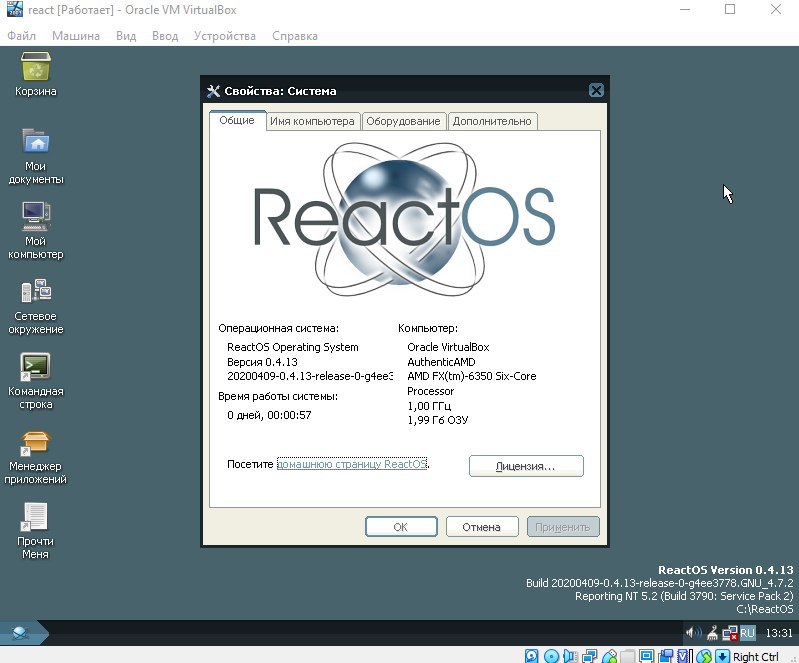Image resolution: width=799 pixels, height=663 pixels.
Task: Click the Right Ctrl host key label
Action: pos(756,656)
